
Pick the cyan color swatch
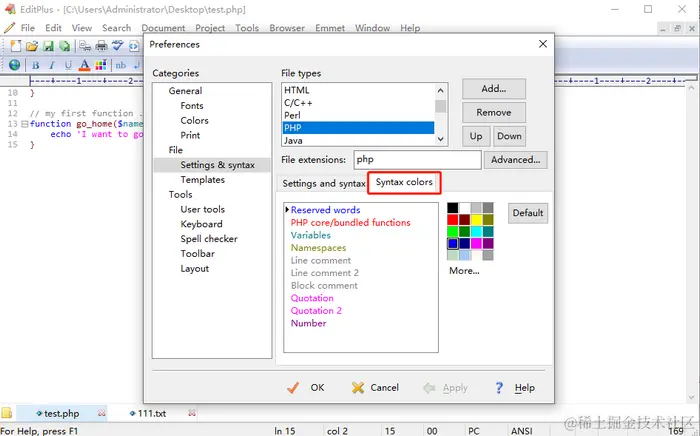pyautogui.click(x=476, y=231)
